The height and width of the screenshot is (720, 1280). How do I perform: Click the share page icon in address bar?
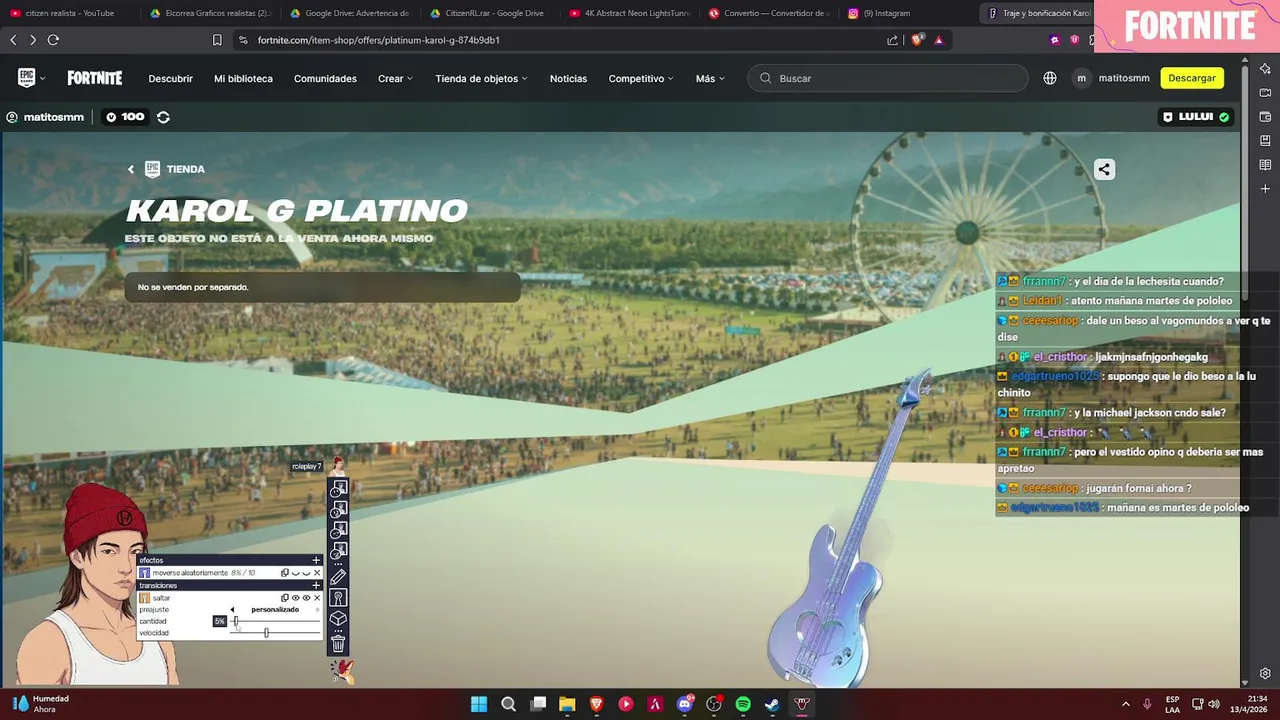point(892,40)
